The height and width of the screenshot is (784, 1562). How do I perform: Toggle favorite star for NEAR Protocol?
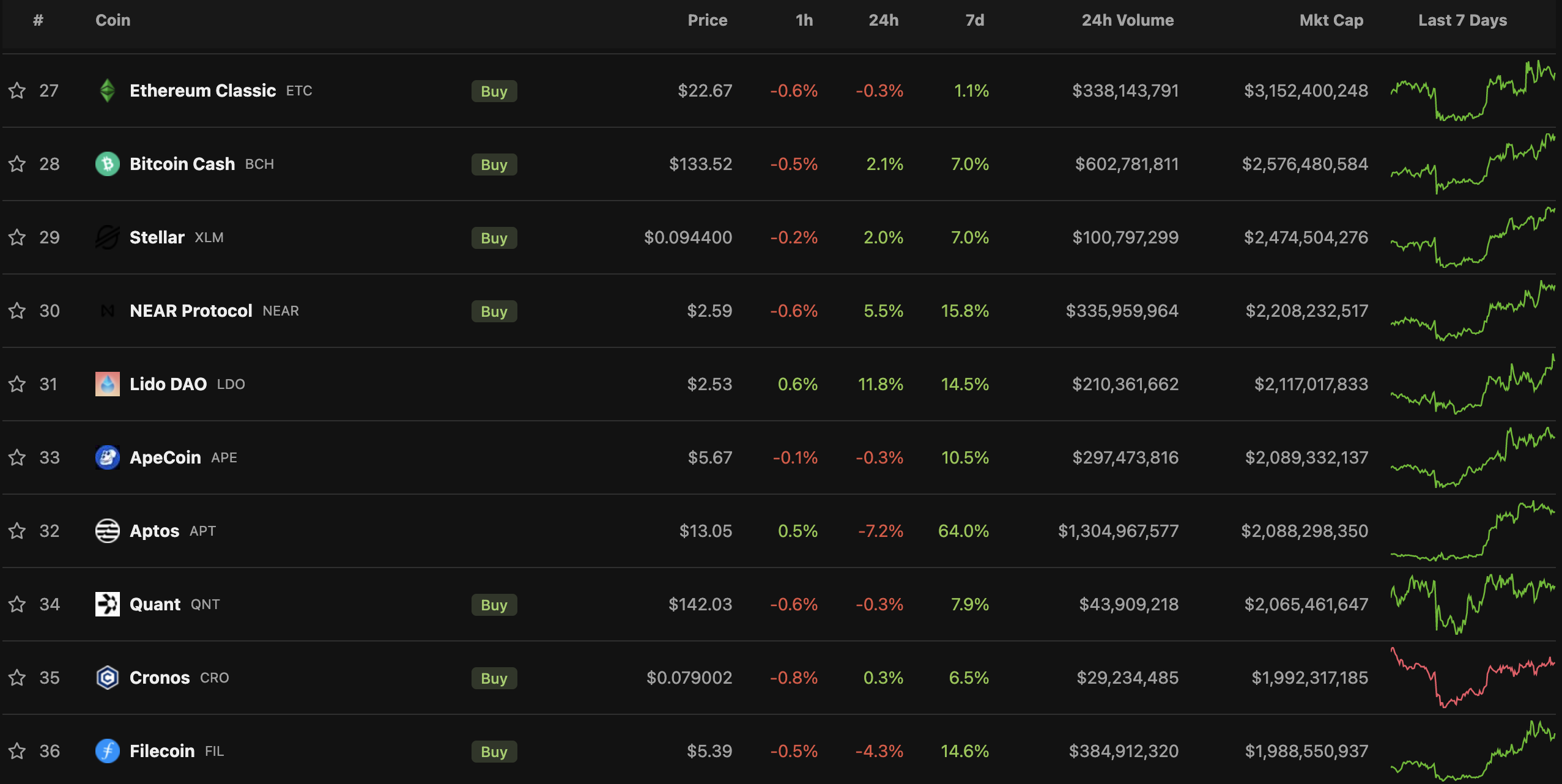pyautogui.click(x=17, y=311)
